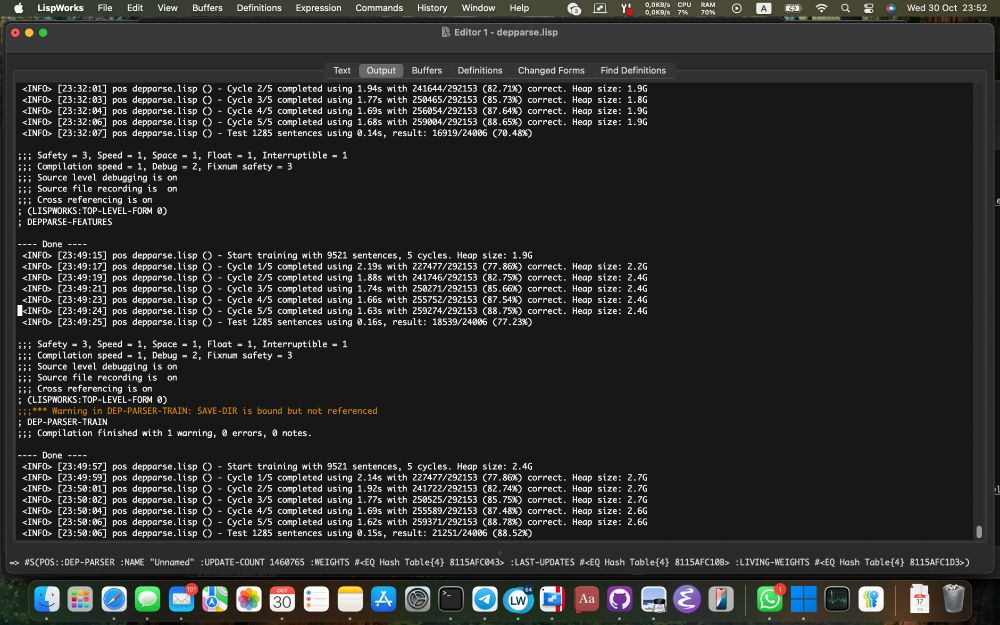Click the input source A icon

[763, 8]
